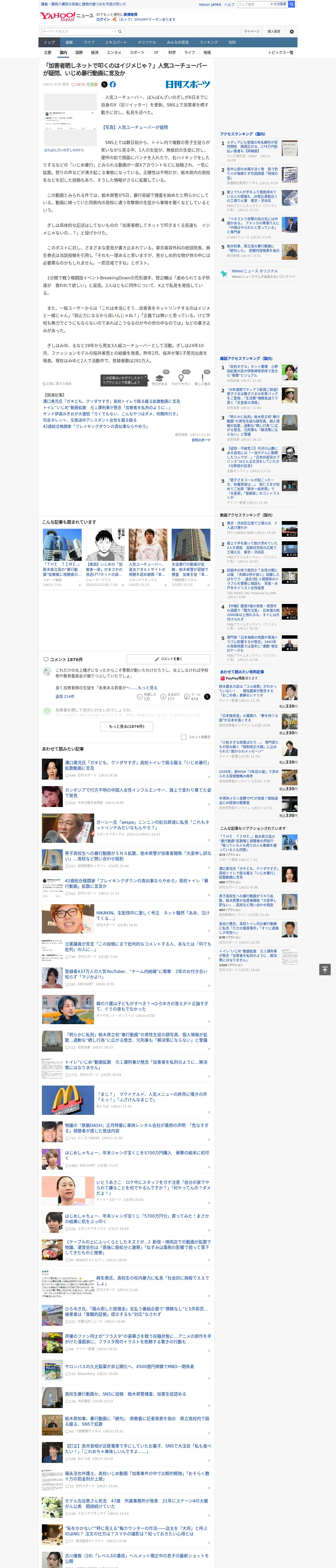React with わかりやすい light bulb icon

[181, 378]
